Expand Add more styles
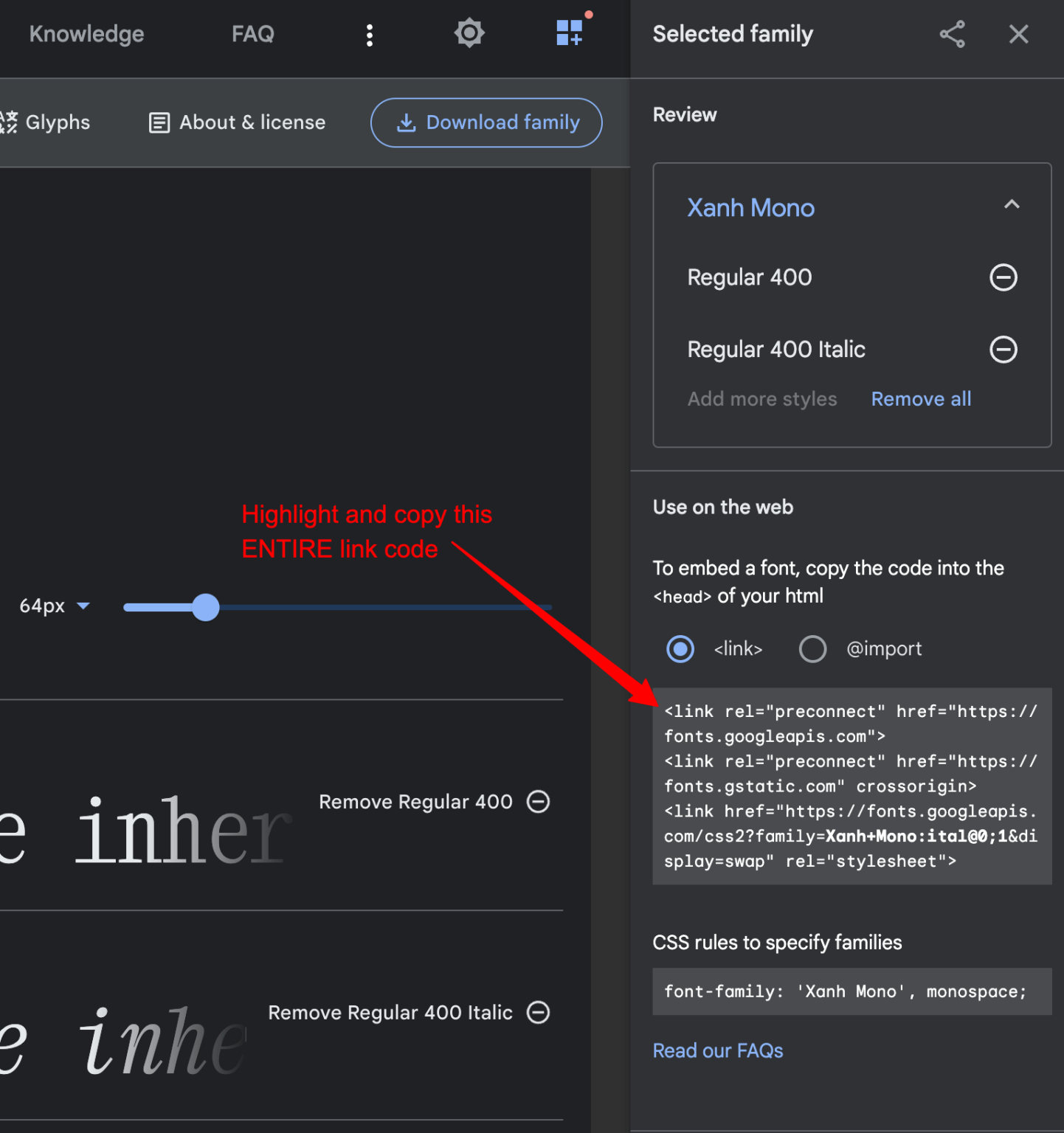 762,398
